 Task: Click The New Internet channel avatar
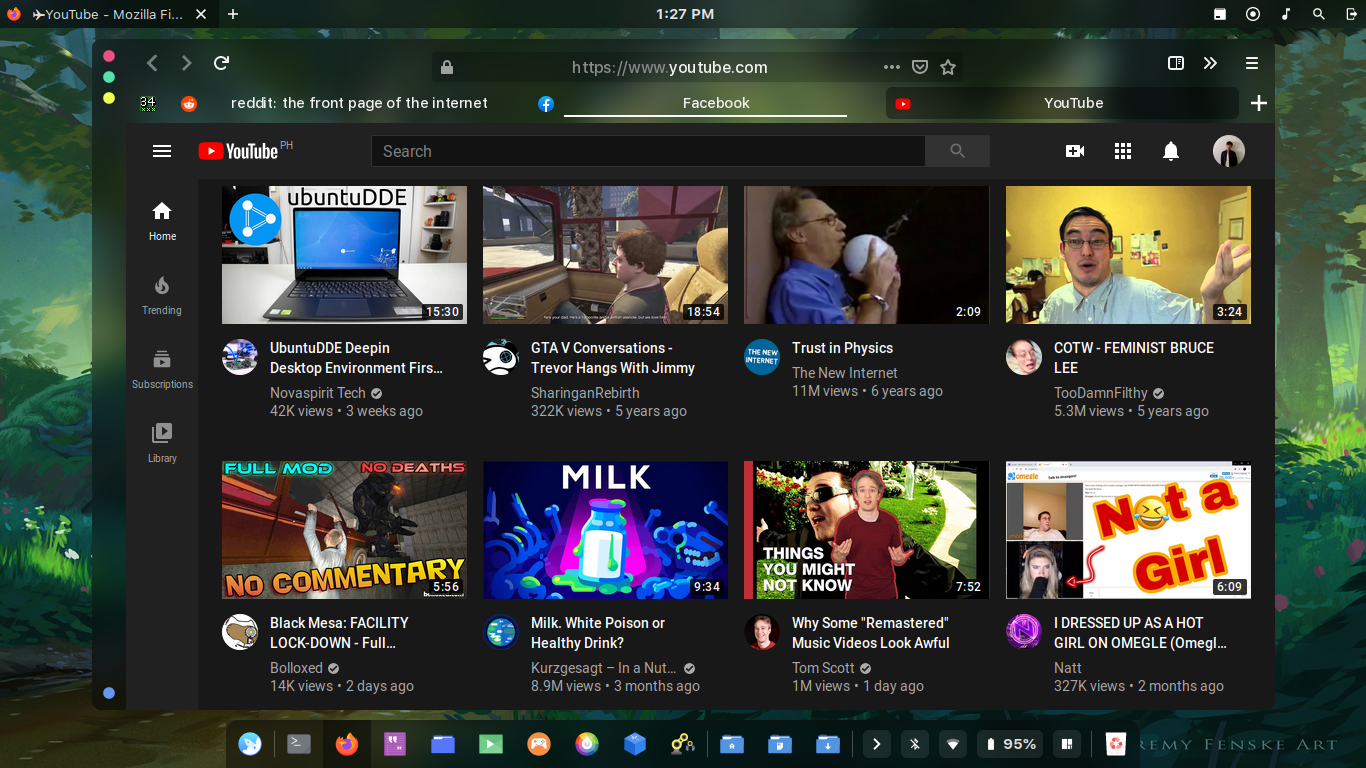pos(762,357)
